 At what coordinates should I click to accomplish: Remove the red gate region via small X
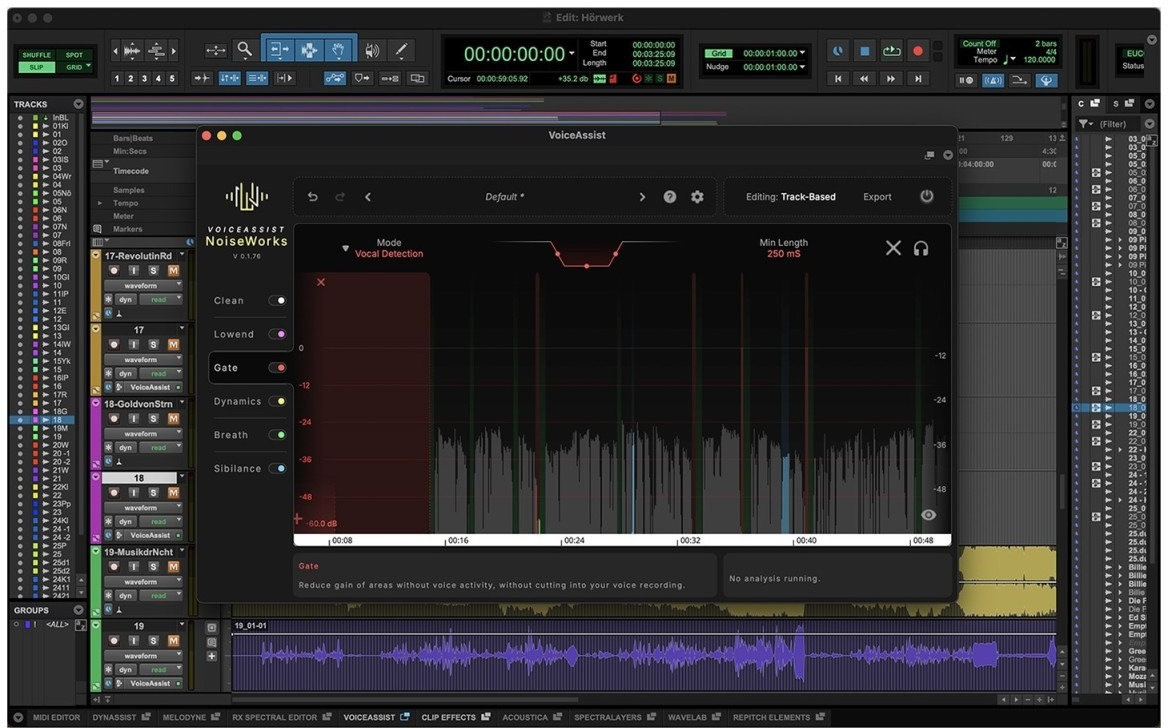point(321,282)
